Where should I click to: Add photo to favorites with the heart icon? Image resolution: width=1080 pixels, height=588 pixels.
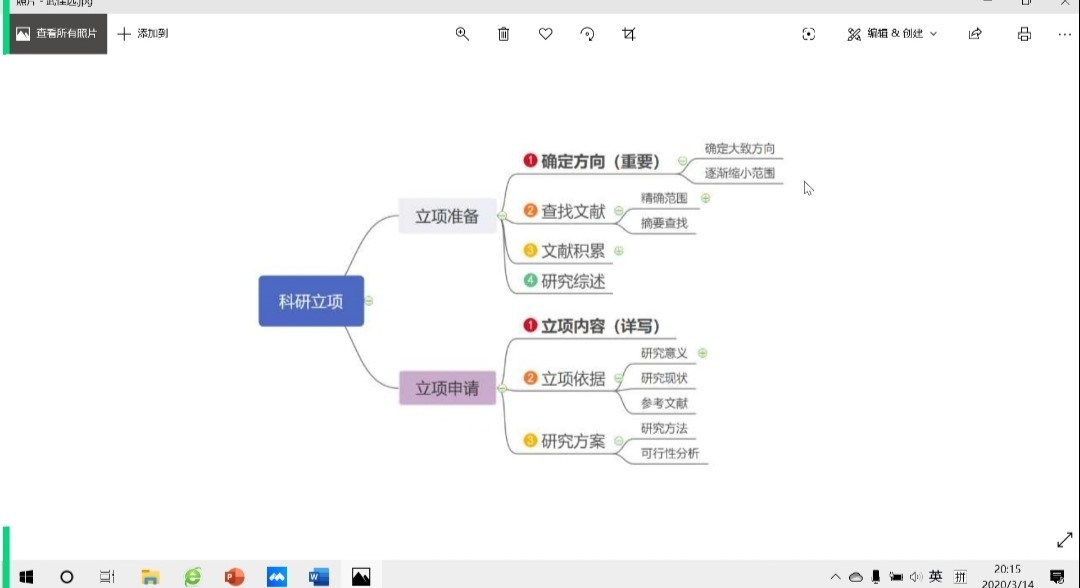[x=546, y=34]
